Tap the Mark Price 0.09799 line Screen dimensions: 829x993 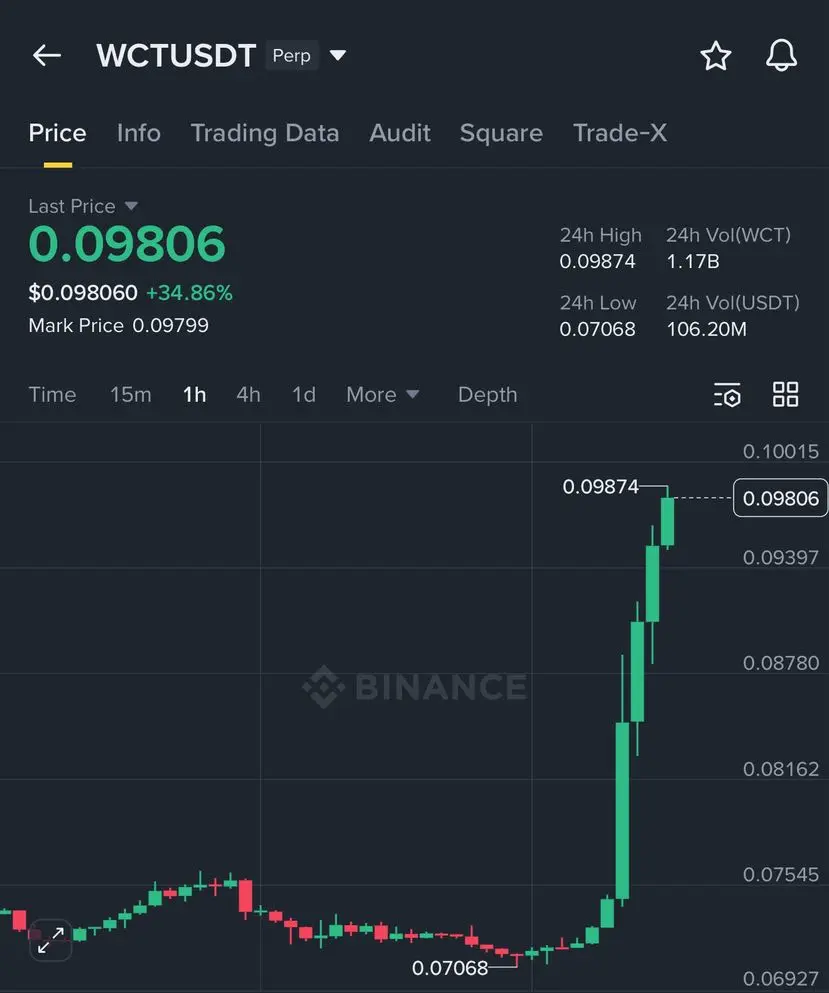(118, 326)
